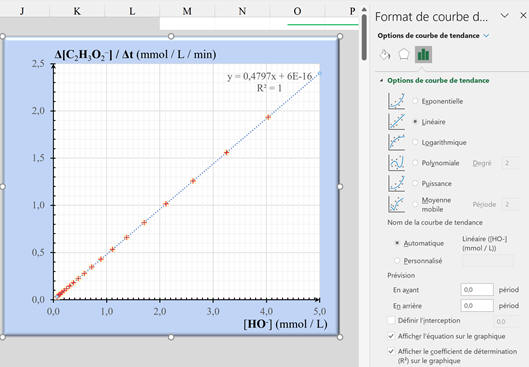Click the polynomial Degré value box
This screenshot has width=529, height=367.
pyautogui.click(x=510, y=163)
